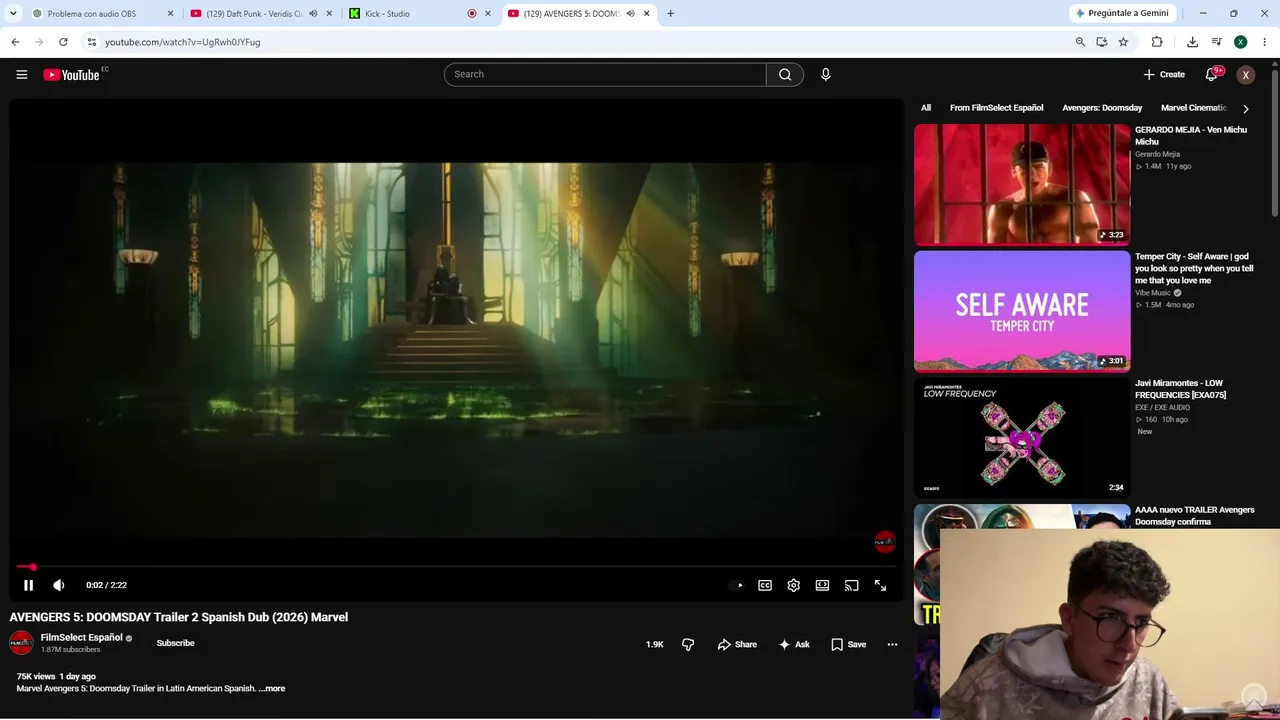Open the three-dot more actions menu
The image size is (1280, 720).
[x=892, y=644]
